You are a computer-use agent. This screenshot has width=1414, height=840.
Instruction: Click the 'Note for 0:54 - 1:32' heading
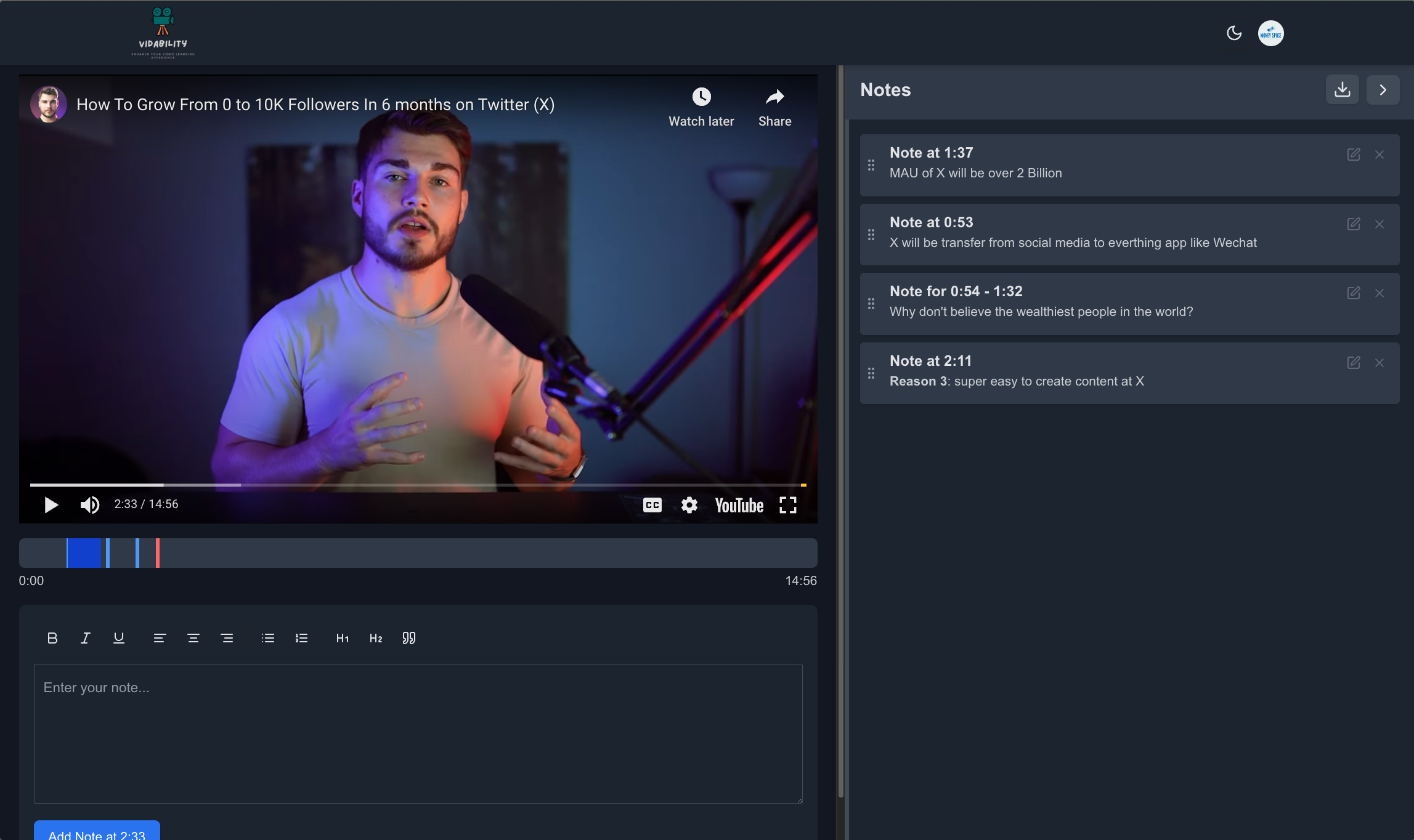tap(956, 291)
